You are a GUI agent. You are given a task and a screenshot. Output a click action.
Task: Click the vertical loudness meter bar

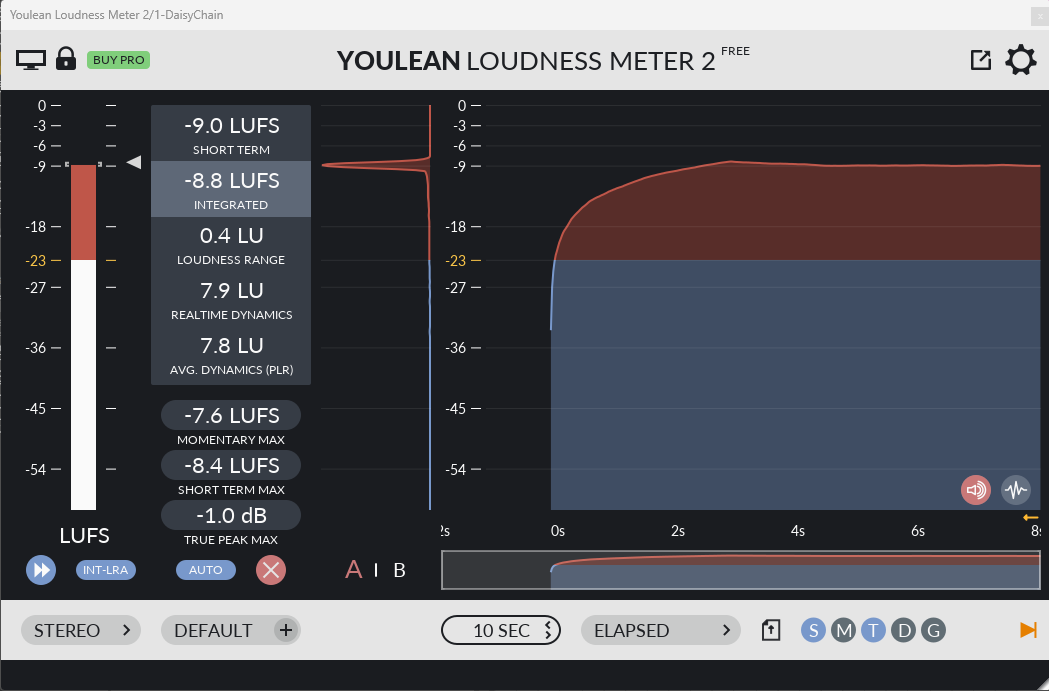(84, 337)
